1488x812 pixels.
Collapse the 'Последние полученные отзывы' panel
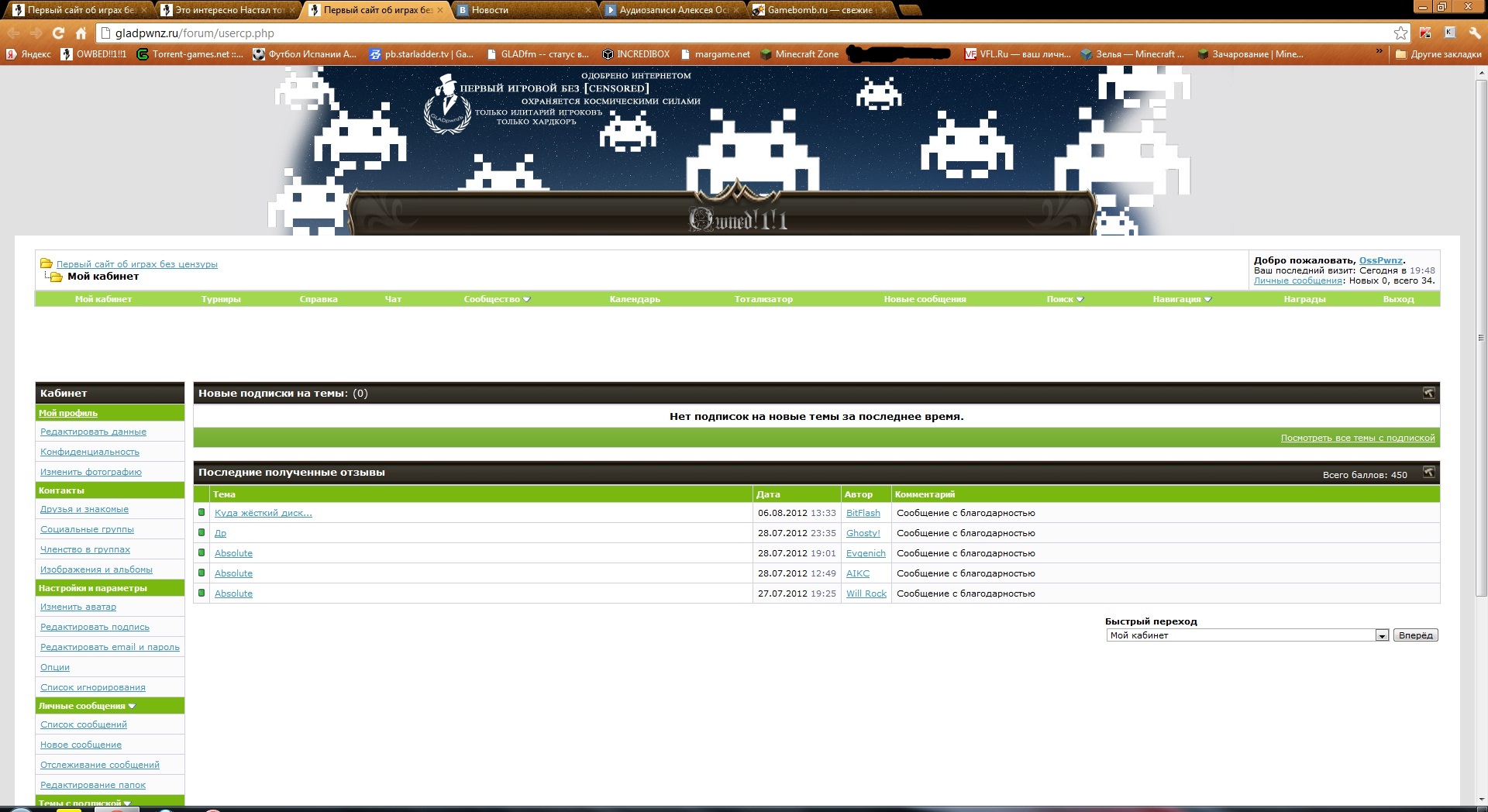(1428, 473)
